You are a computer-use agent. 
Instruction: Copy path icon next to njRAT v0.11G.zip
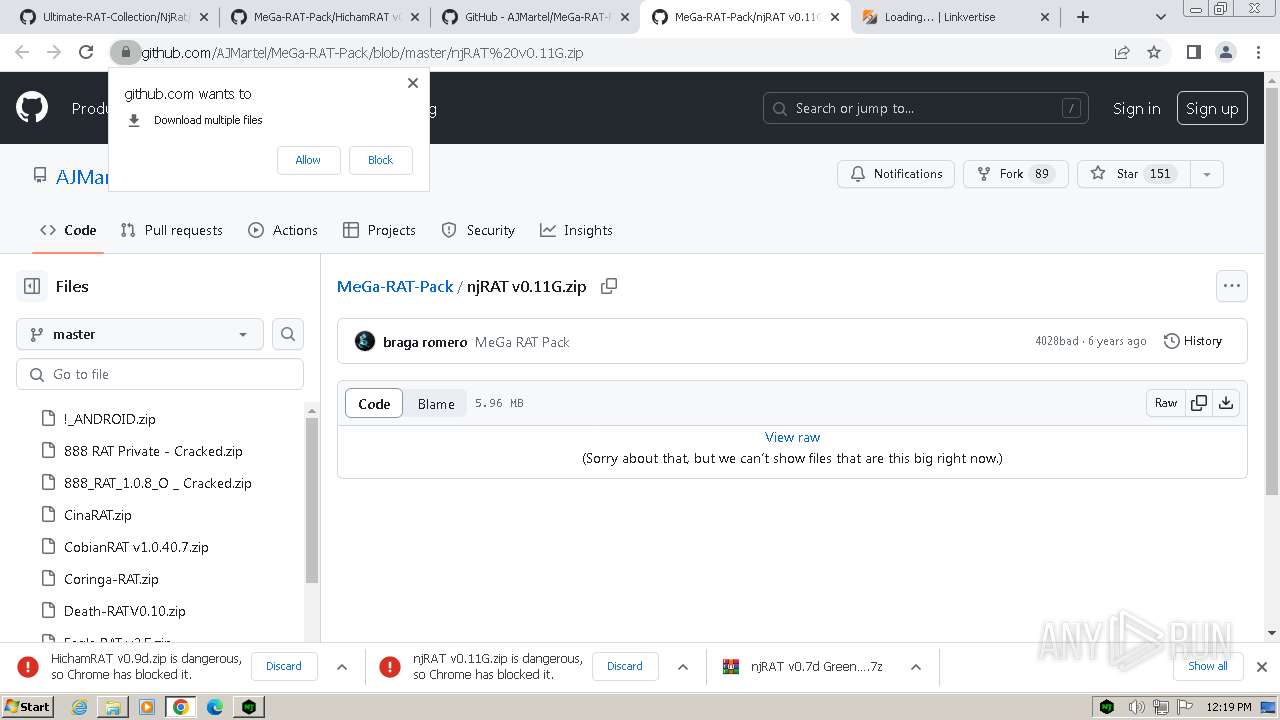point(608,286)
